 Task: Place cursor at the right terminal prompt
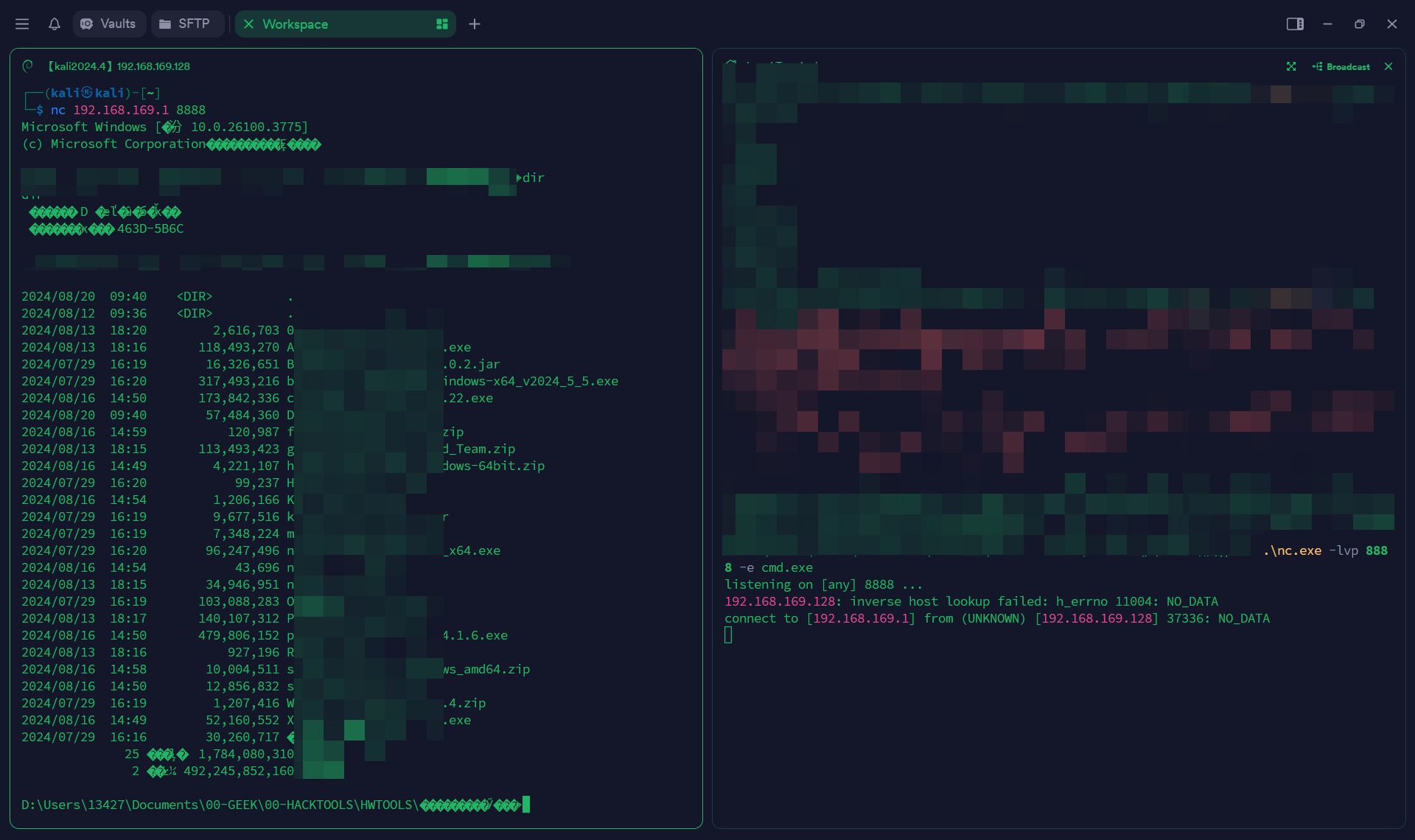728,635
